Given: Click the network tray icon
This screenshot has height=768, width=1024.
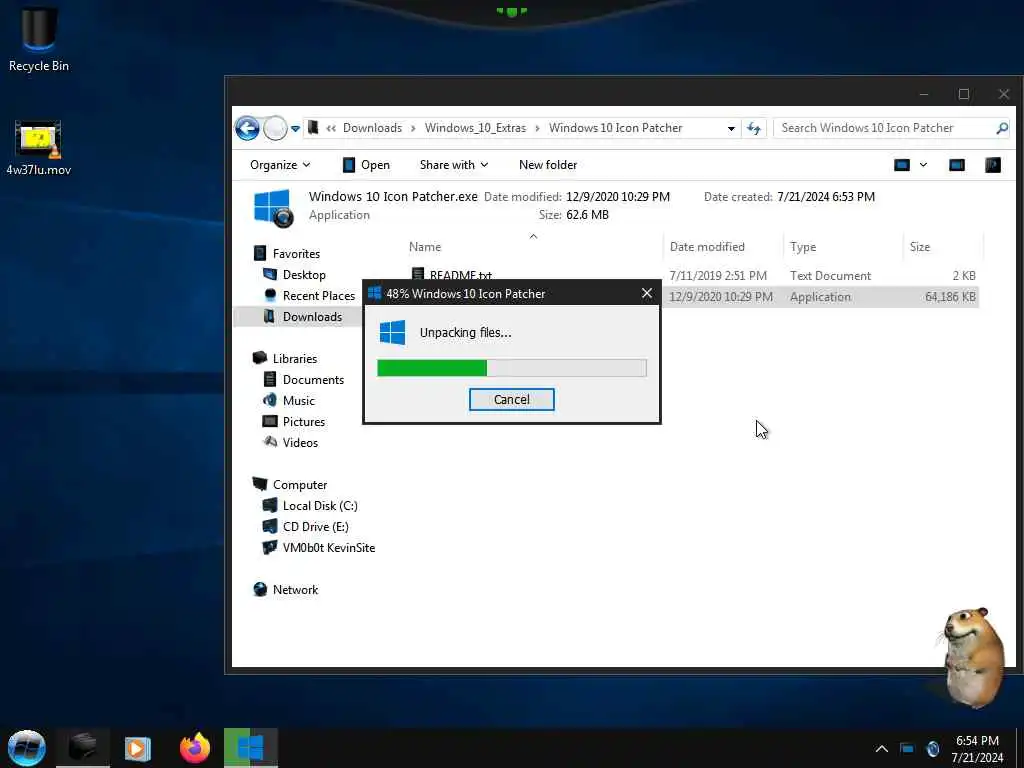Looking at the screenshot, I should point(907,748).
